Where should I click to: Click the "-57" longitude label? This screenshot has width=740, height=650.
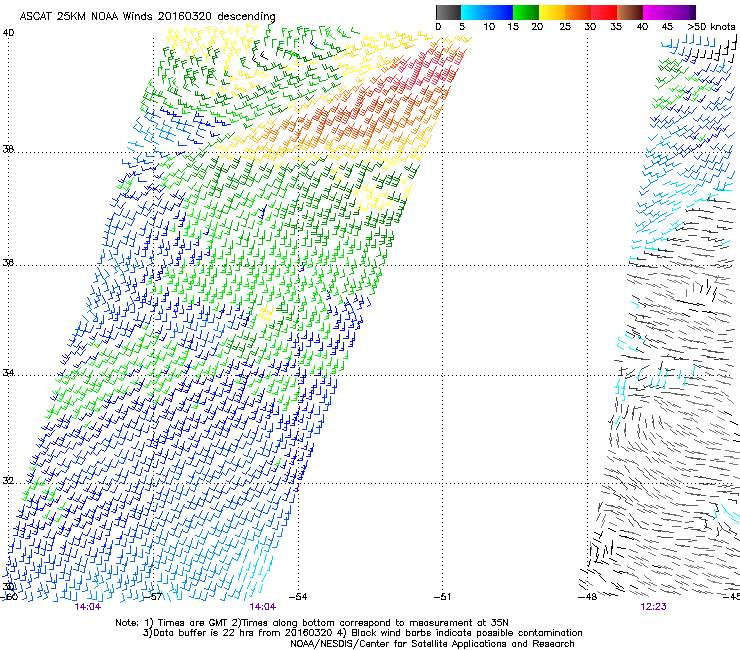point(153,597)
